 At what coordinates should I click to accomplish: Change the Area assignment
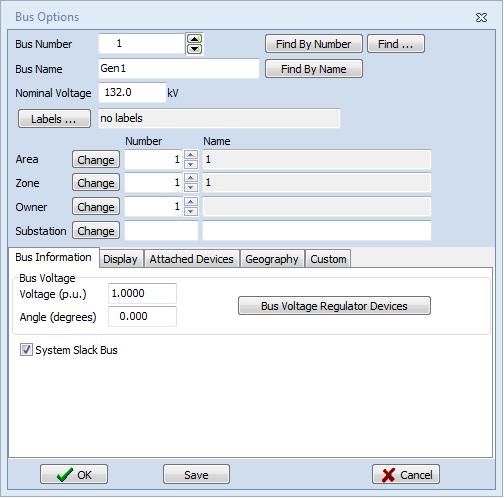click(96, 160)
